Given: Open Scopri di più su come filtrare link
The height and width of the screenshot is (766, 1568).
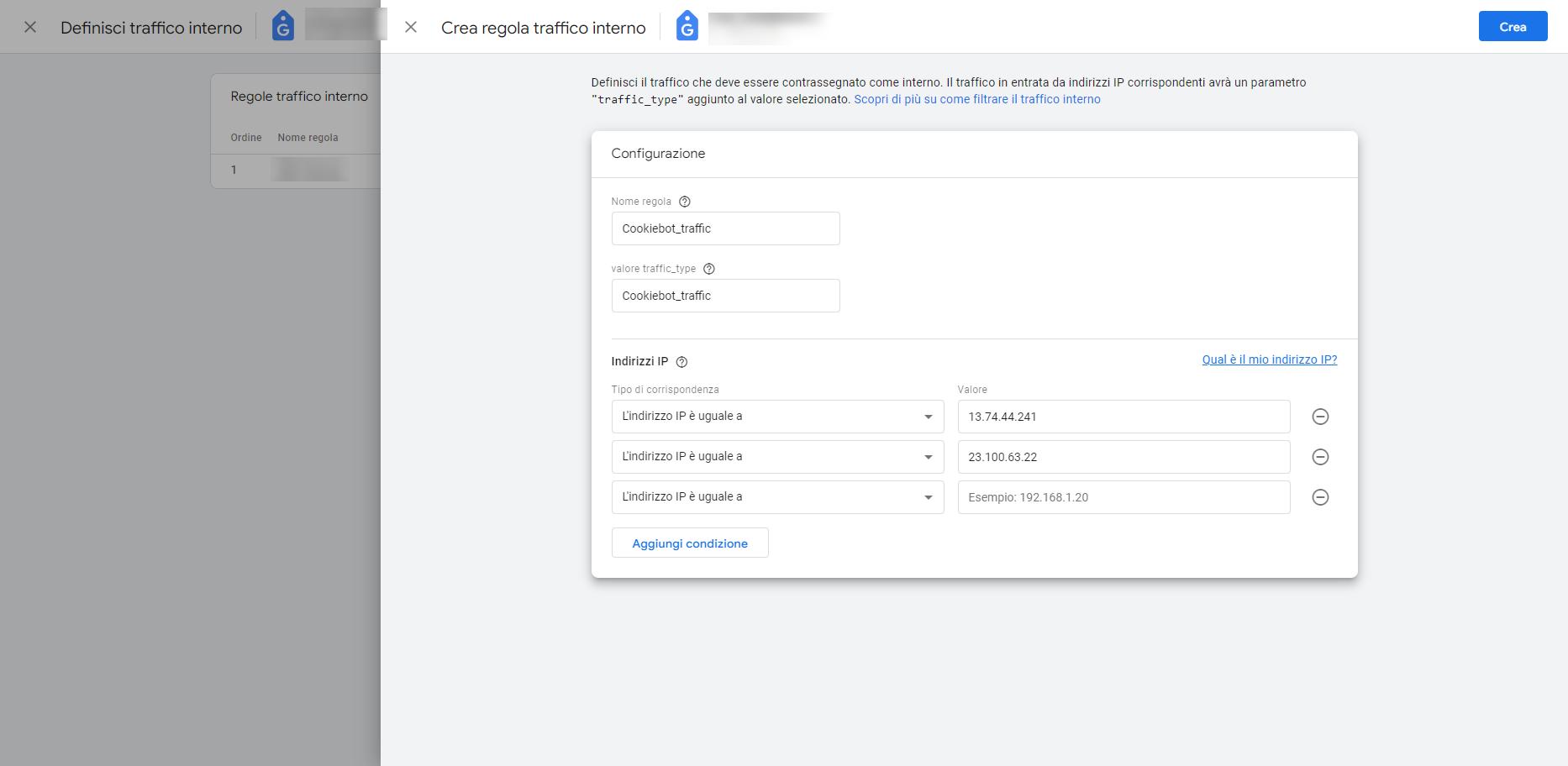Looking at the screenshot, I should point(976,99).
